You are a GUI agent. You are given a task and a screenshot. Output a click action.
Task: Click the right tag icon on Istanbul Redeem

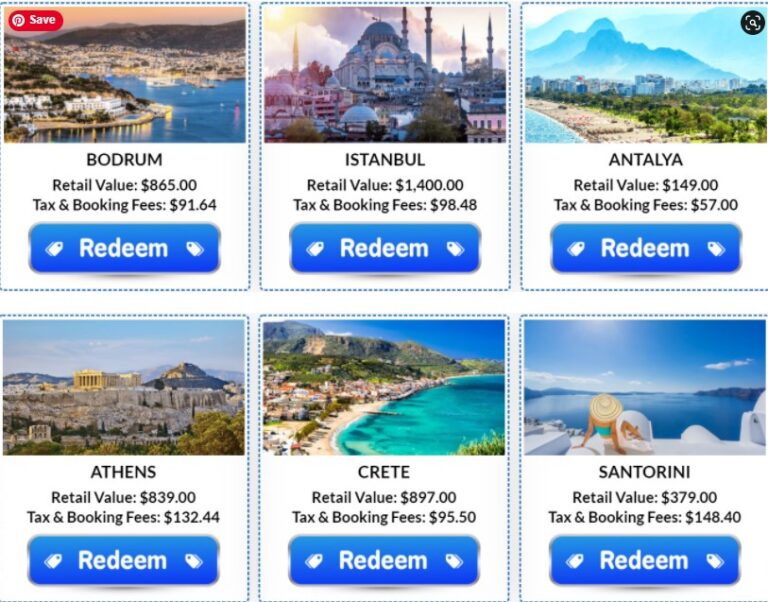[455, 249]
